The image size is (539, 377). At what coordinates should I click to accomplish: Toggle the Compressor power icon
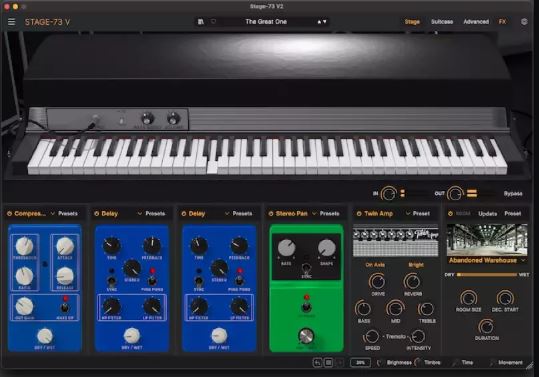click(9, 214)
